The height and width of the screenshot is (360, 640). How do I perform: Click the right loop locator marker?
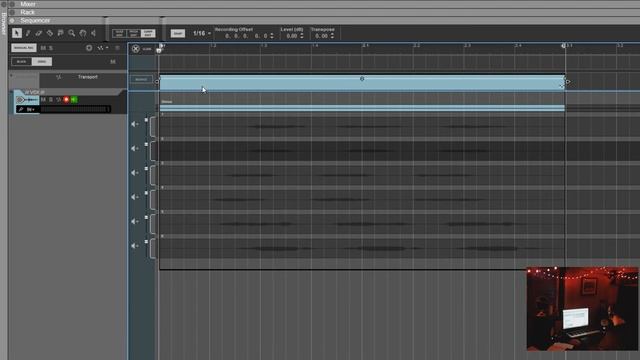click(564, 46)
